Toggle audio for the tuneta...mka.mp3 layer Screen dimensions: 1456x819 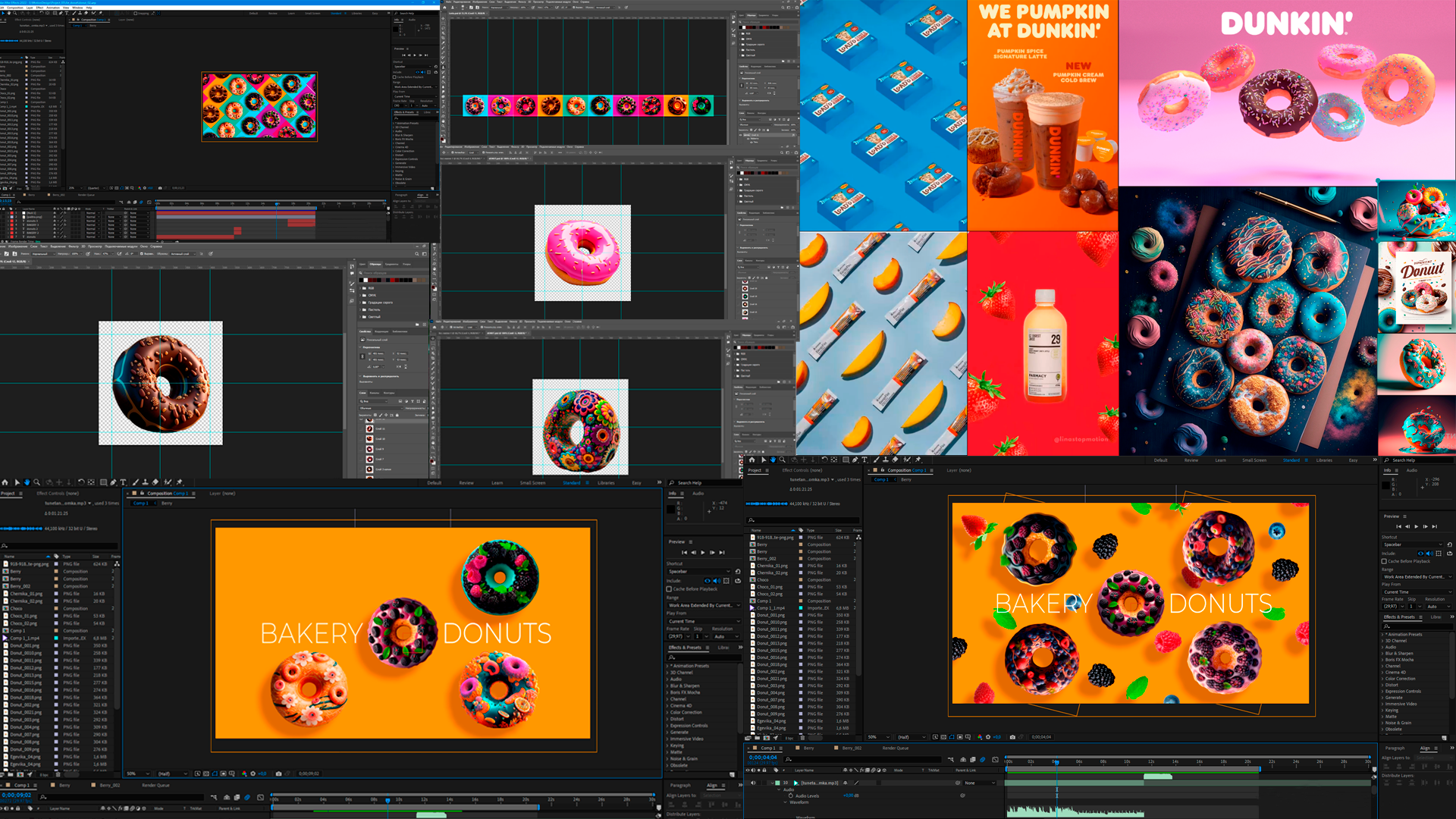[x=753, y=783]
